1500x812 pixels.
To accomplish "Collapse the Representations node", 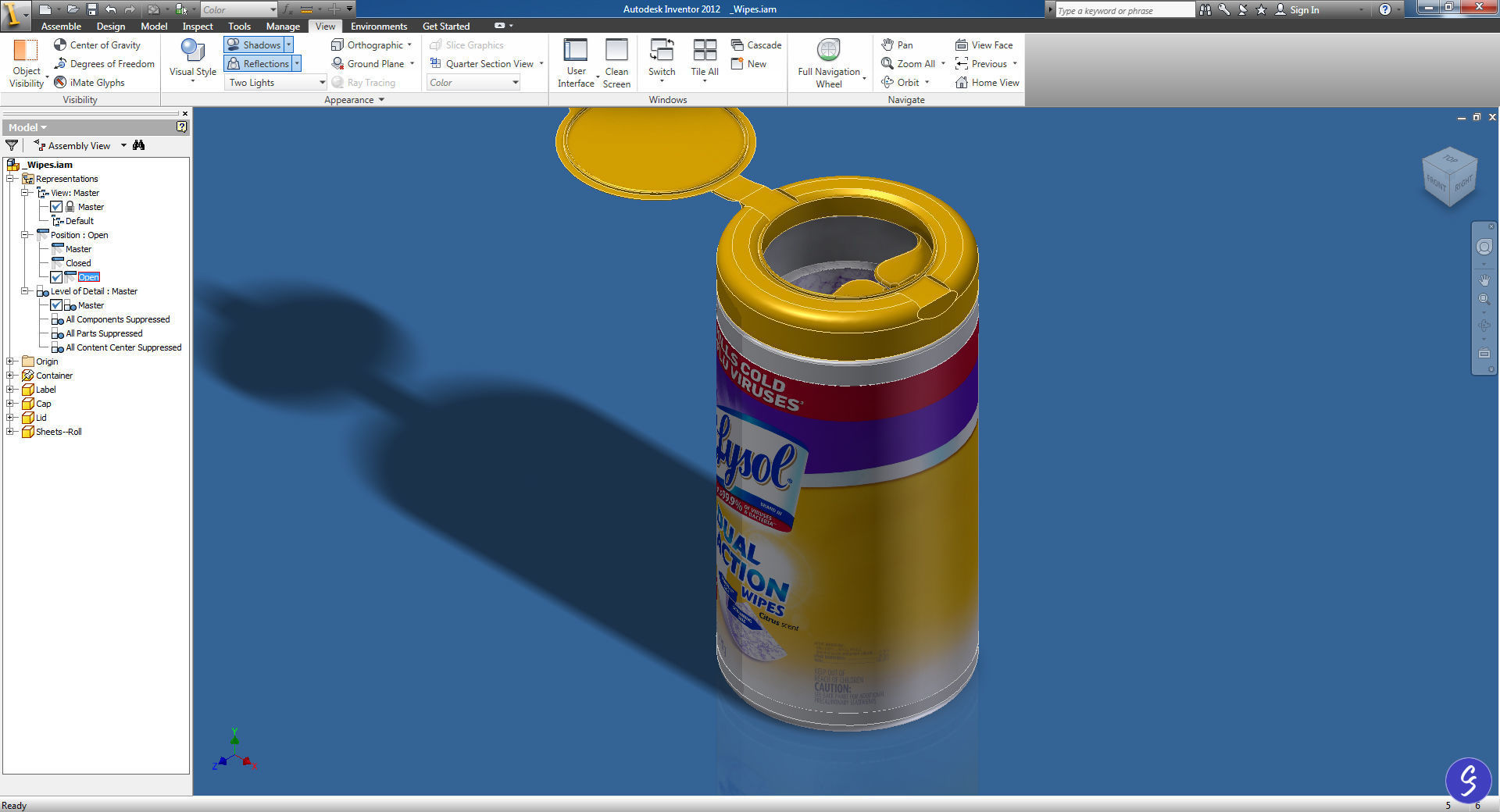I will (10, 179).
